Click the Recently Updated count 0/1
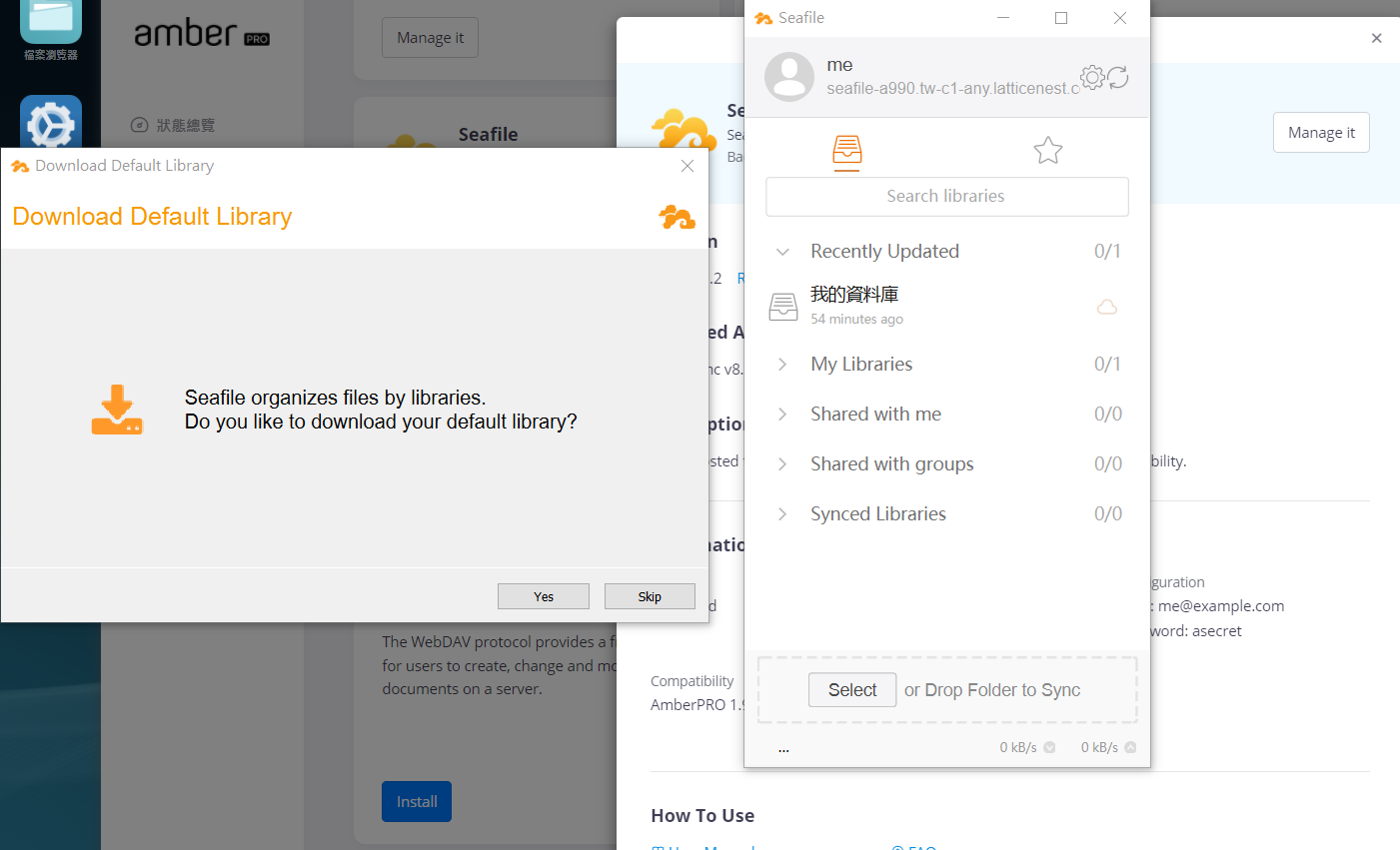Screen dimensions: 1400x850 click(x=1107, y=252)
